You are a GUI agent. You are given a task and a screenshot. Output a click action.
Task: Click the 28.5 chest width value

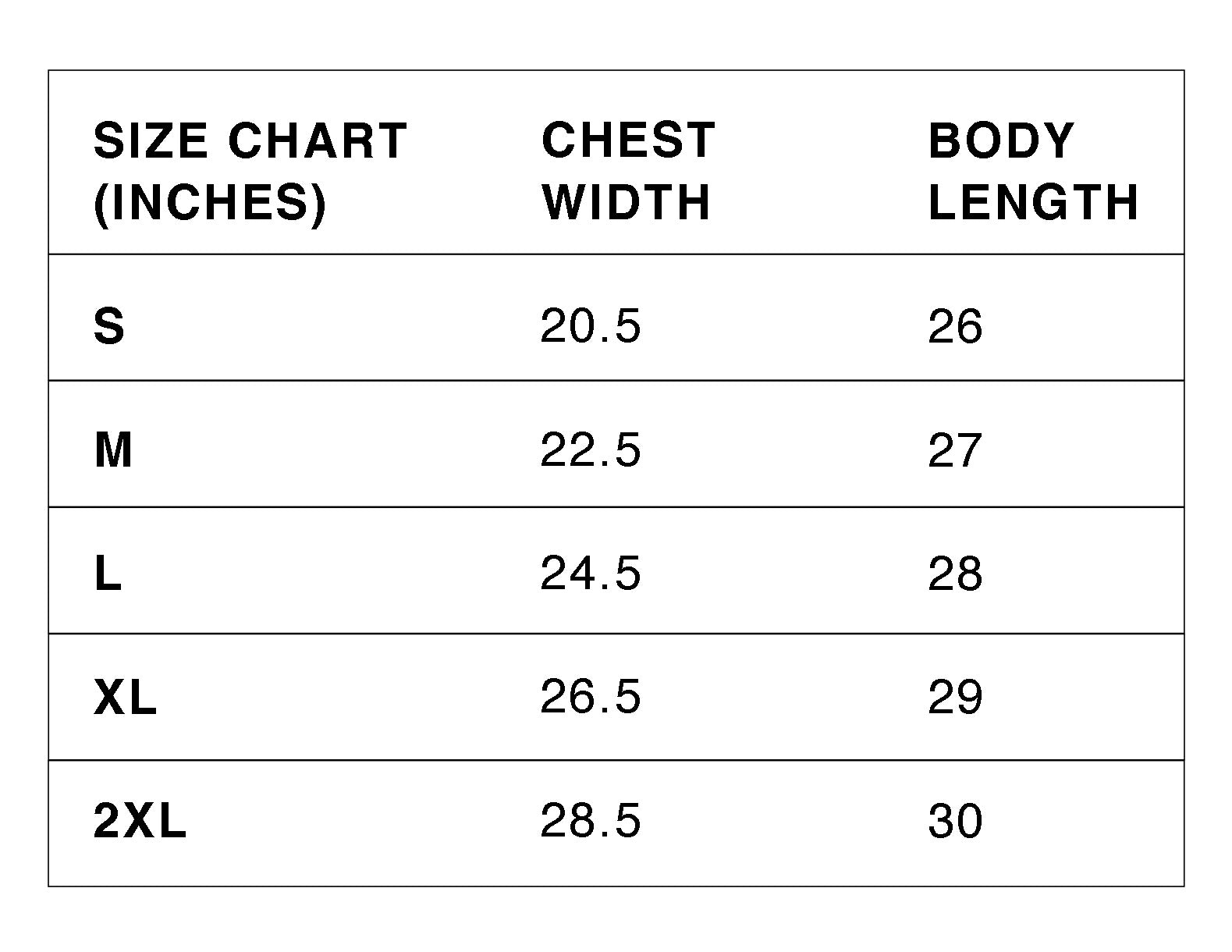point(590,821)
